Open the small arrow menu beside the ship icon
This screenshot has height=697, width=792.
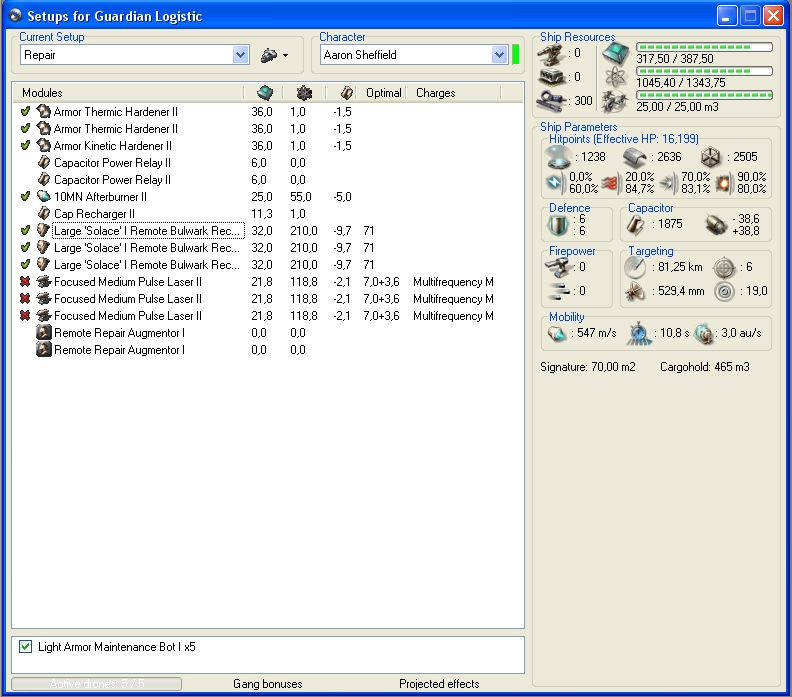point(285,56)
